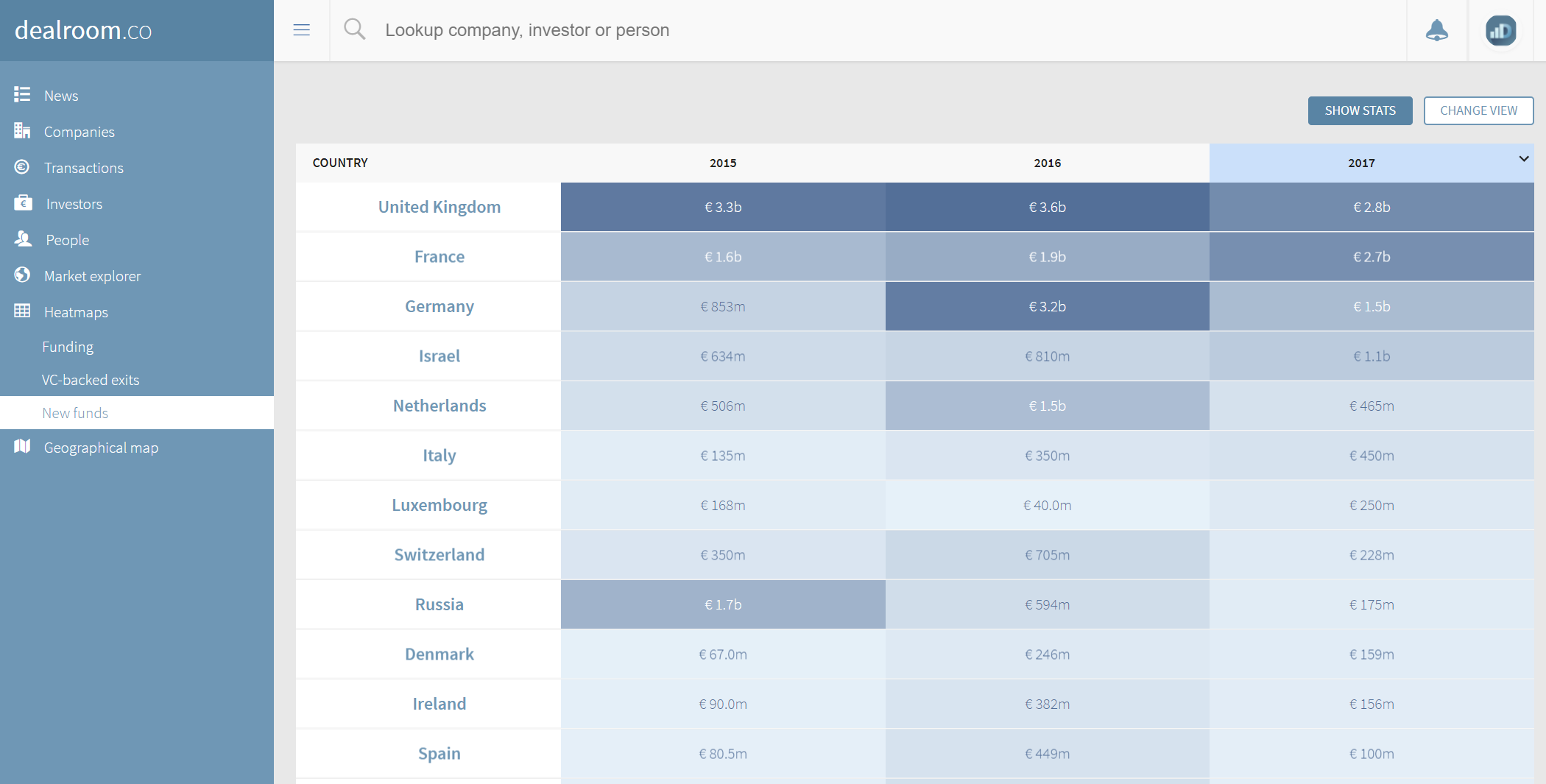The image size is (1546, 784).
Task: Toggle the sidebar with hamburger menu icon
Action: (x=301, y=30)
